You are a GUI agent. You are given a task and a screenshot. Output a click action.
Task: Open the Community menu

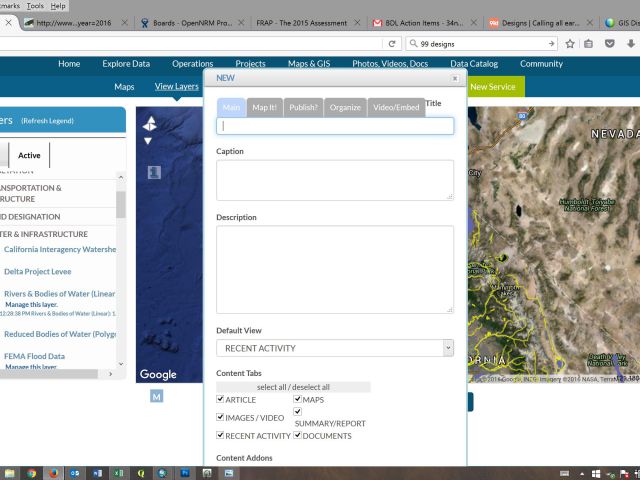pos(541,64)
